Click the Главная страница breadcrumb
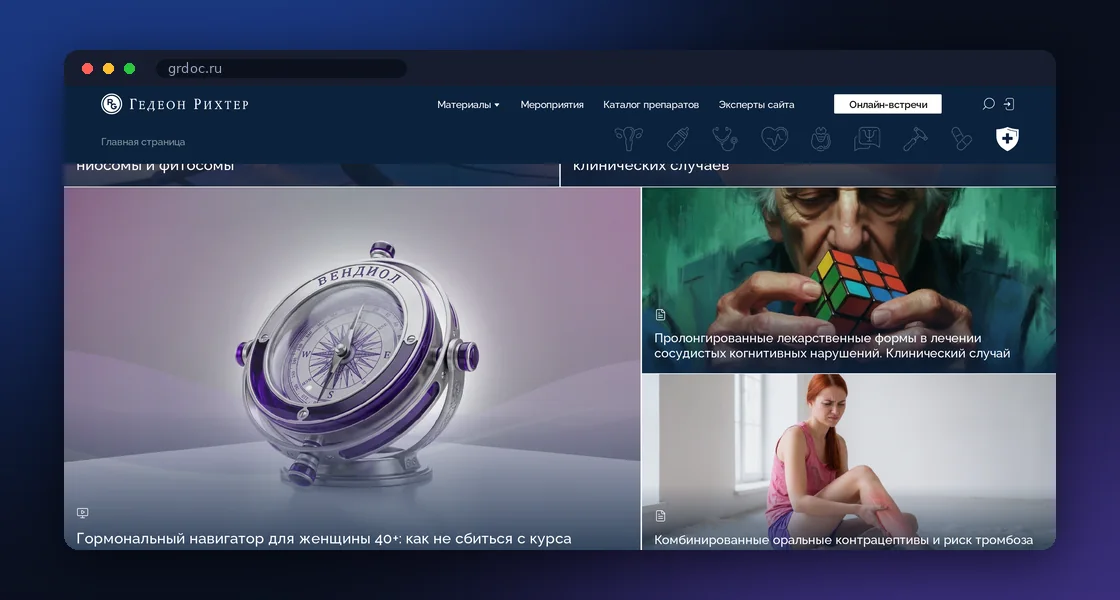 click(x=143, y=142)
